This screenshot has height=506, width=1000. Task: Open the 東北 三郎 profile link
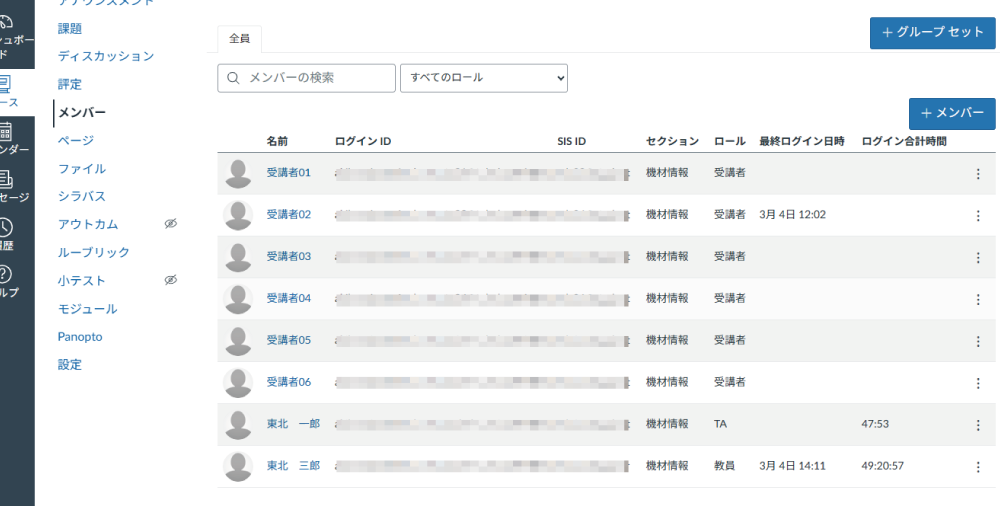pos(293,466)
